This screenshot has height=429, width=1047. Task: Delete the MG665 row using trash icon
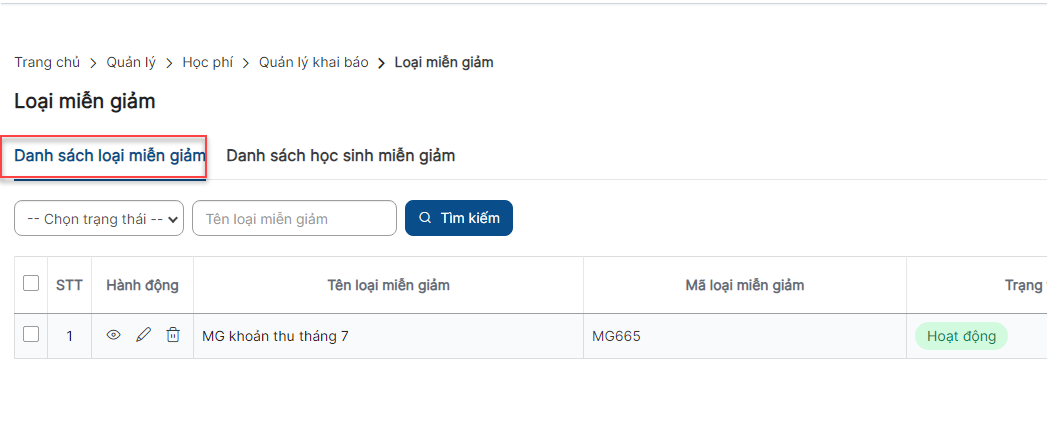(x=173, y=335)
